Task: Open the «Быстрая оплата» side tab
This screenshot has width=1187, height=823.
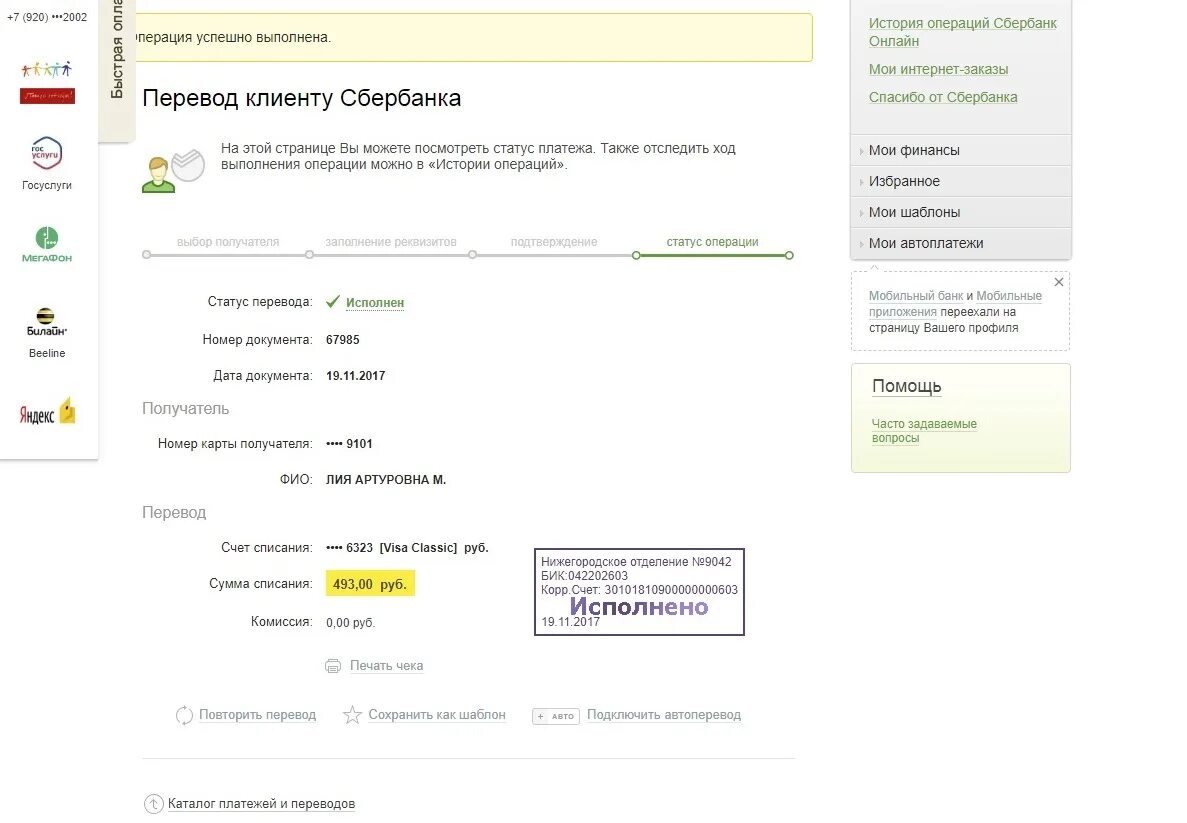Action: (117, 68)
